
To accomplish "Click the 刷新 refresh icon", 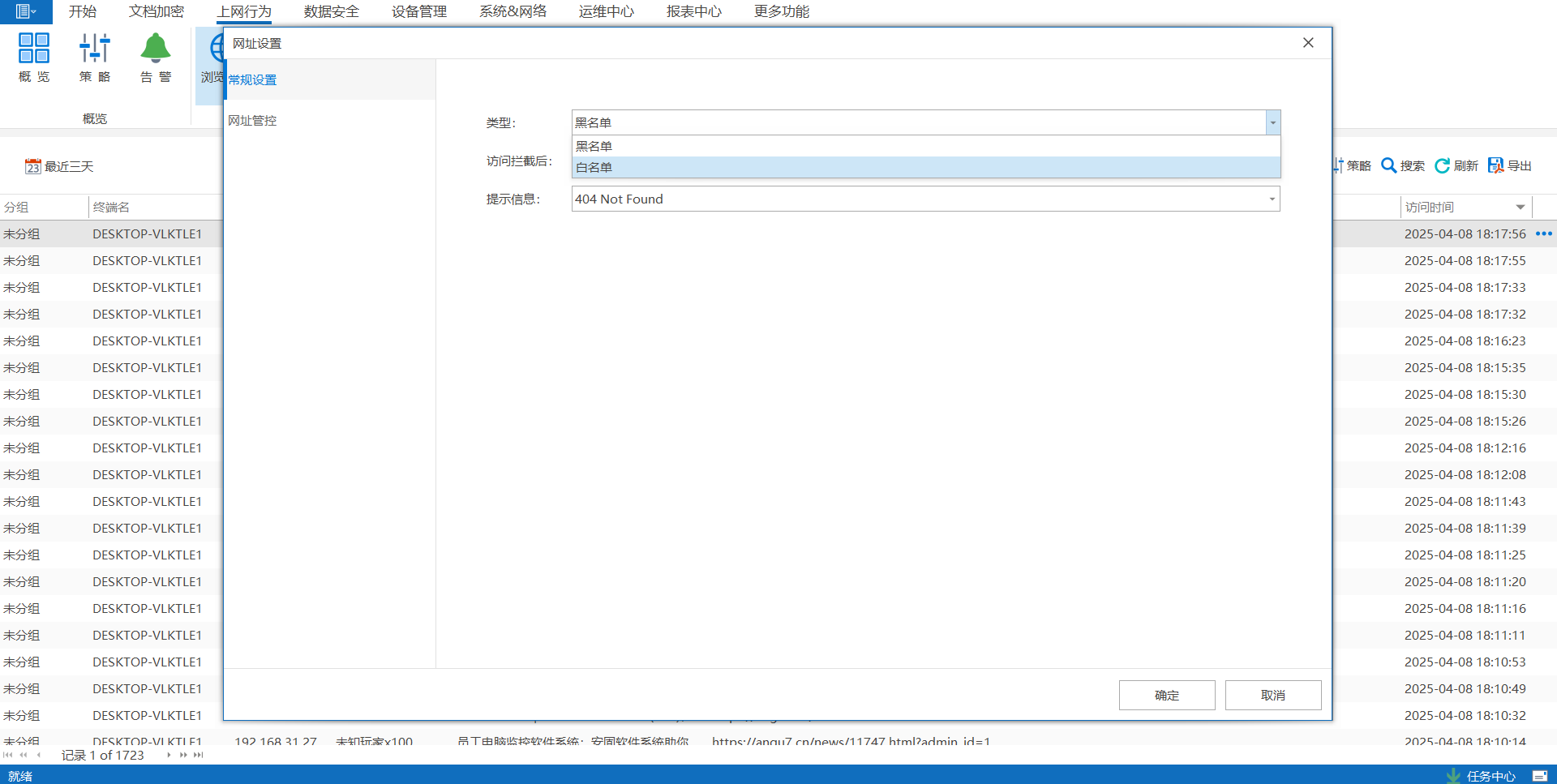I will click(x=1443, y=166).
